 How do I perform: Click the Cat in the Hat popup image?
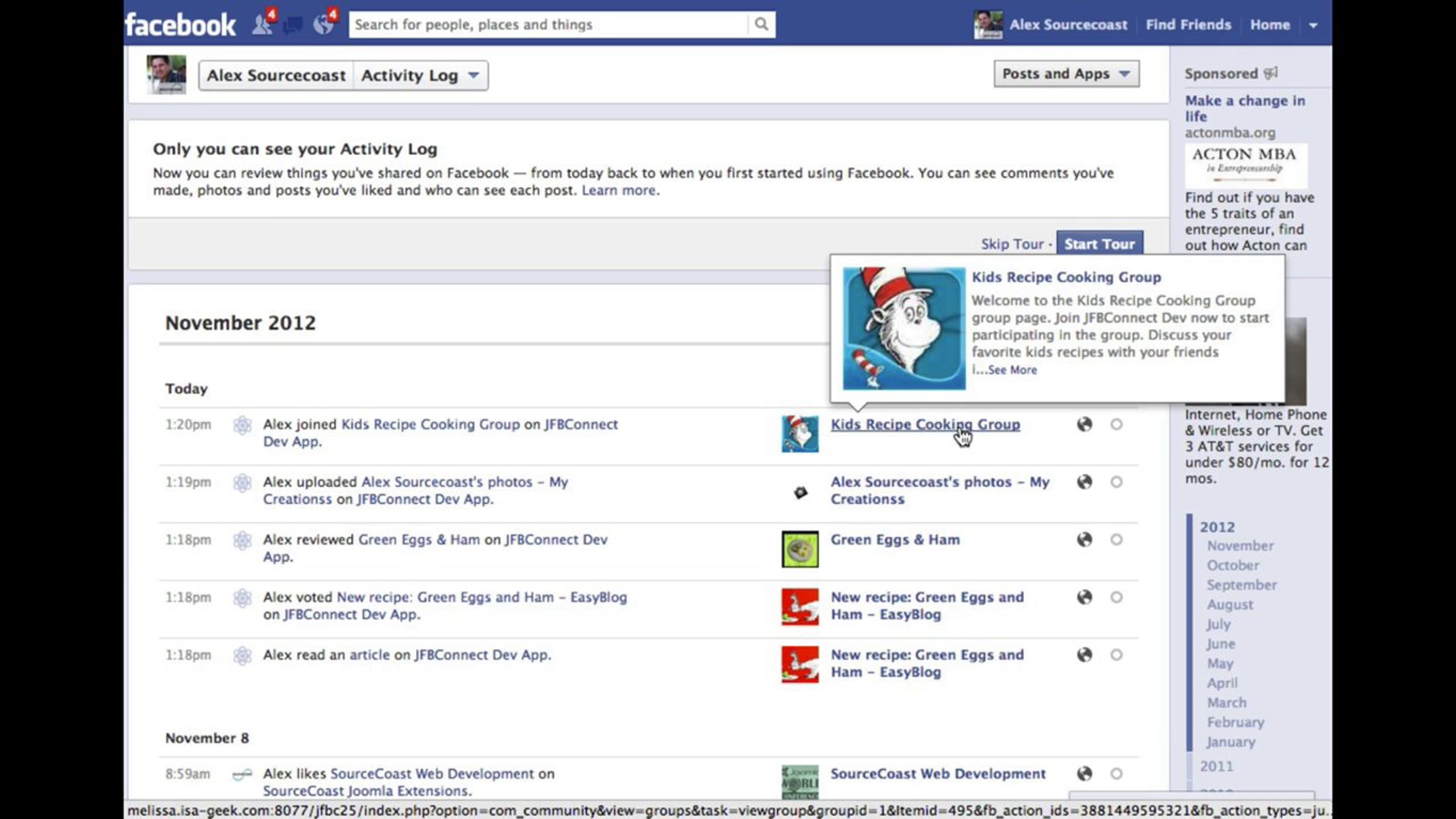904,328
